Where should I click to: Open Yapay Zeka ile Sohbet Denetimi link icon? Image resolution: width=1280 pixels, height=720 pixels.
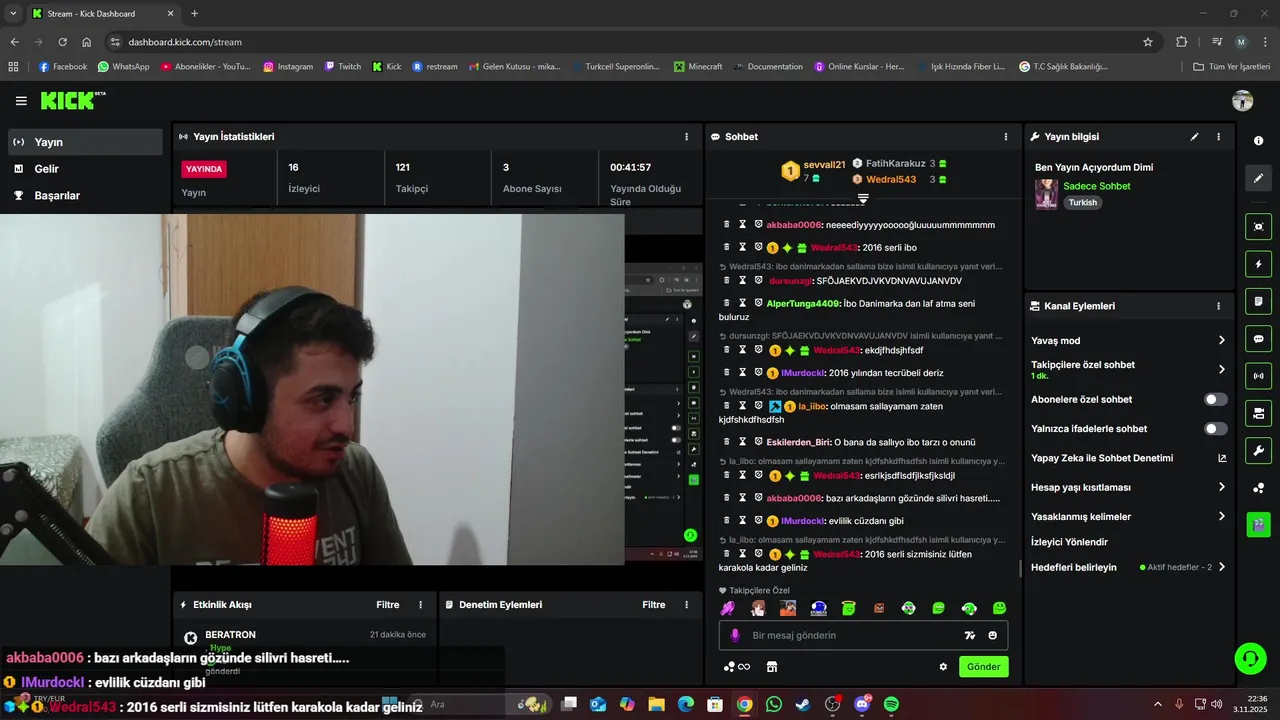[1222, 458]
